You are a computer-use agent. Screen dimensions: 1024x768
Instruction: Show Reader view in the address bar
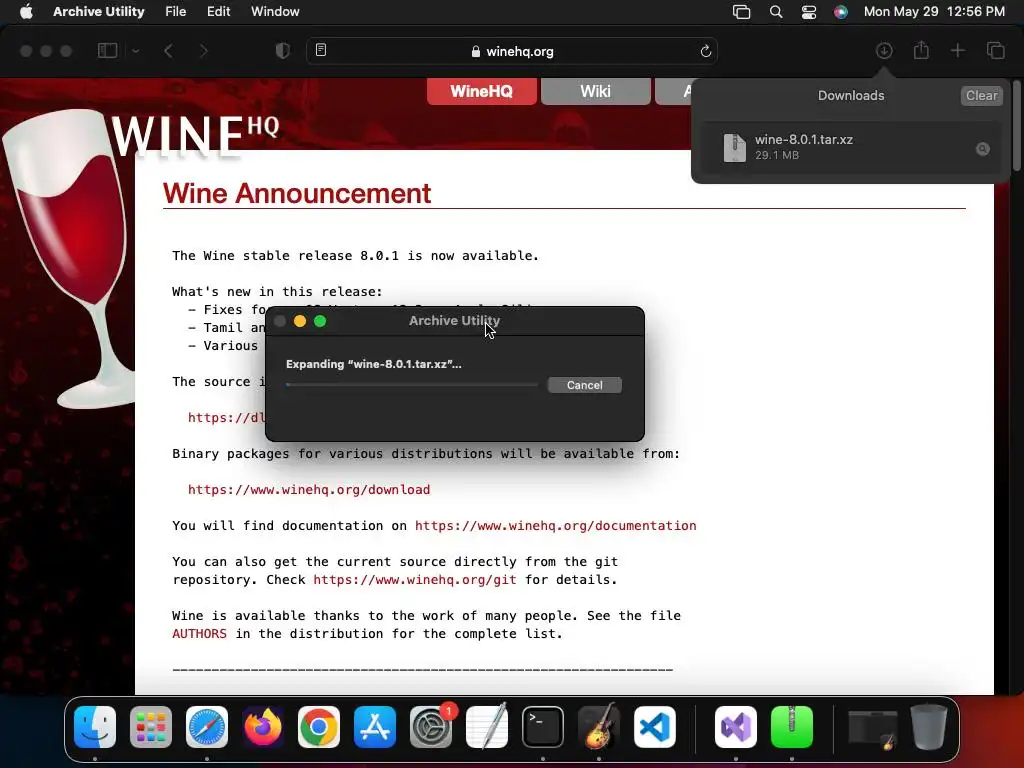321,50
